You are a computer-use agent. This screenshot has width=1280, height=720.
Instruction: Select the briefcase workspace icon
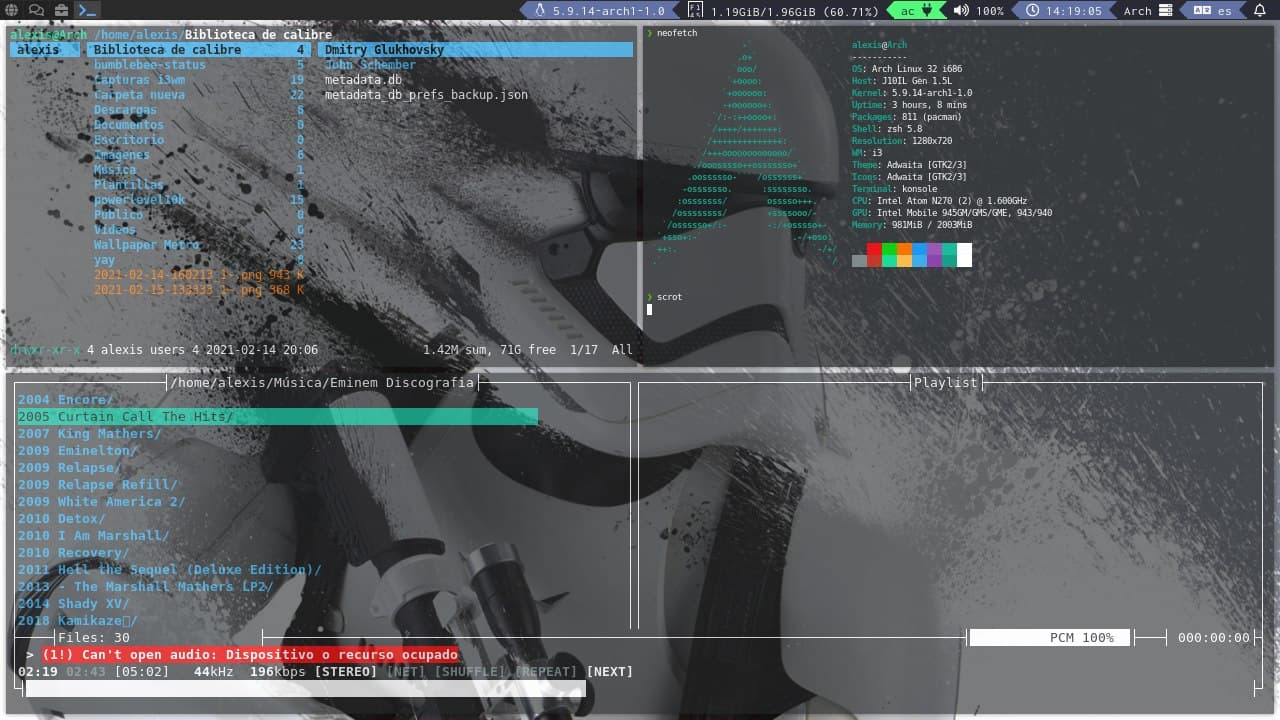[x=62, y=10]
